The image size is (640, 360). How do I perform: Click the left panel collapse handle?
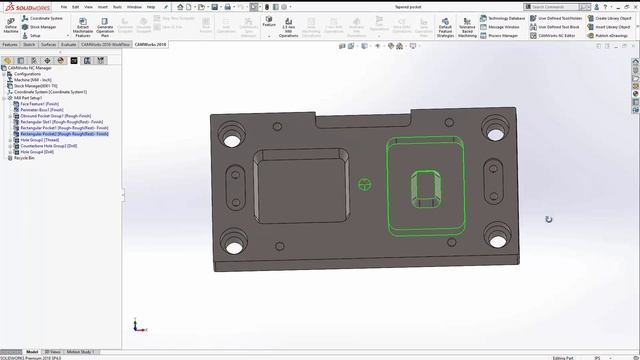(122, 195)
